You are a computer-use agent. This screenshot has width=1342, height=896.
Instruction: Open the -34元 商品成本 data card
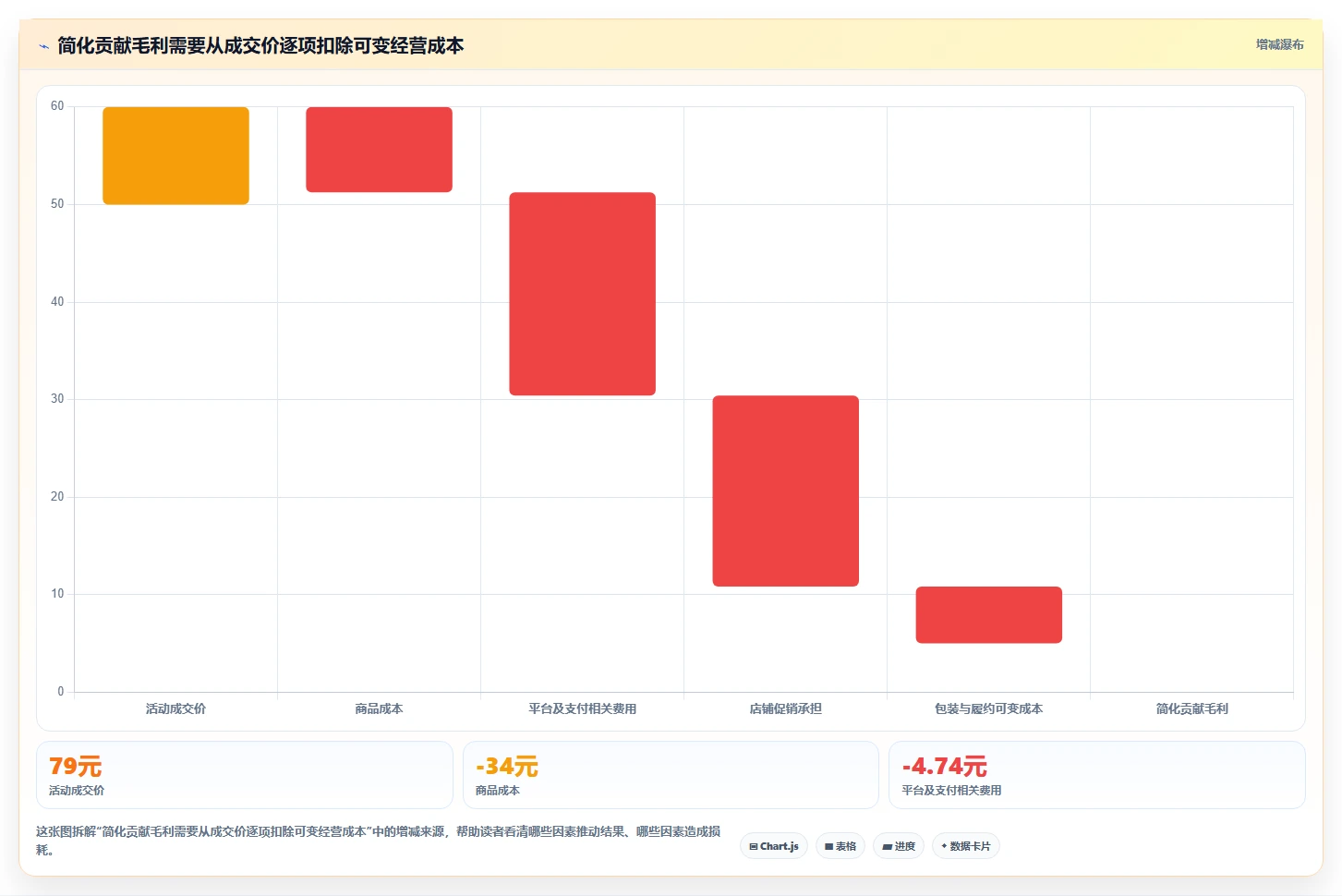[671, 775]
